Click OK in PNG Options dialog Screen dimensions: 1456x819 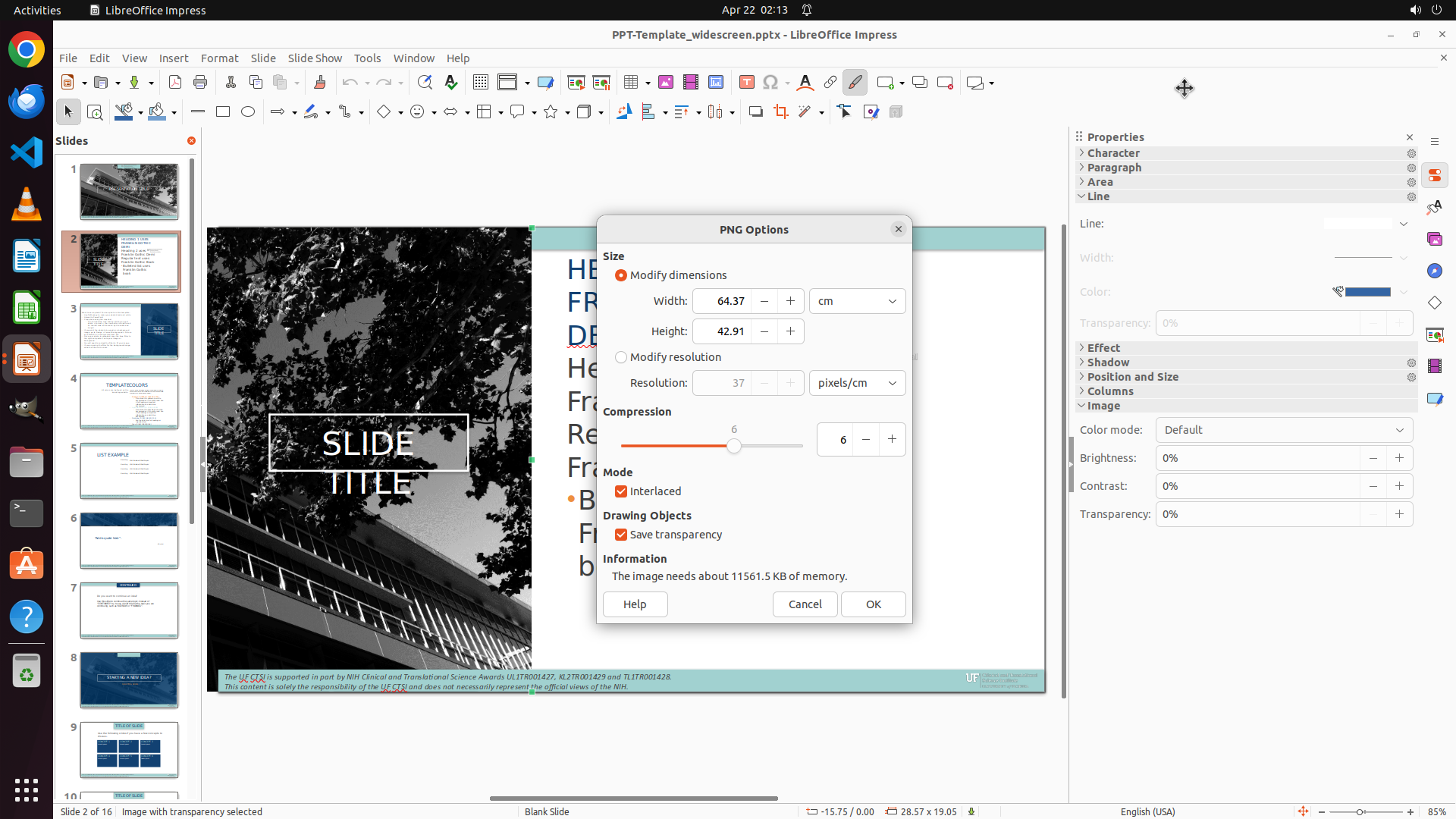coord(873,604)
